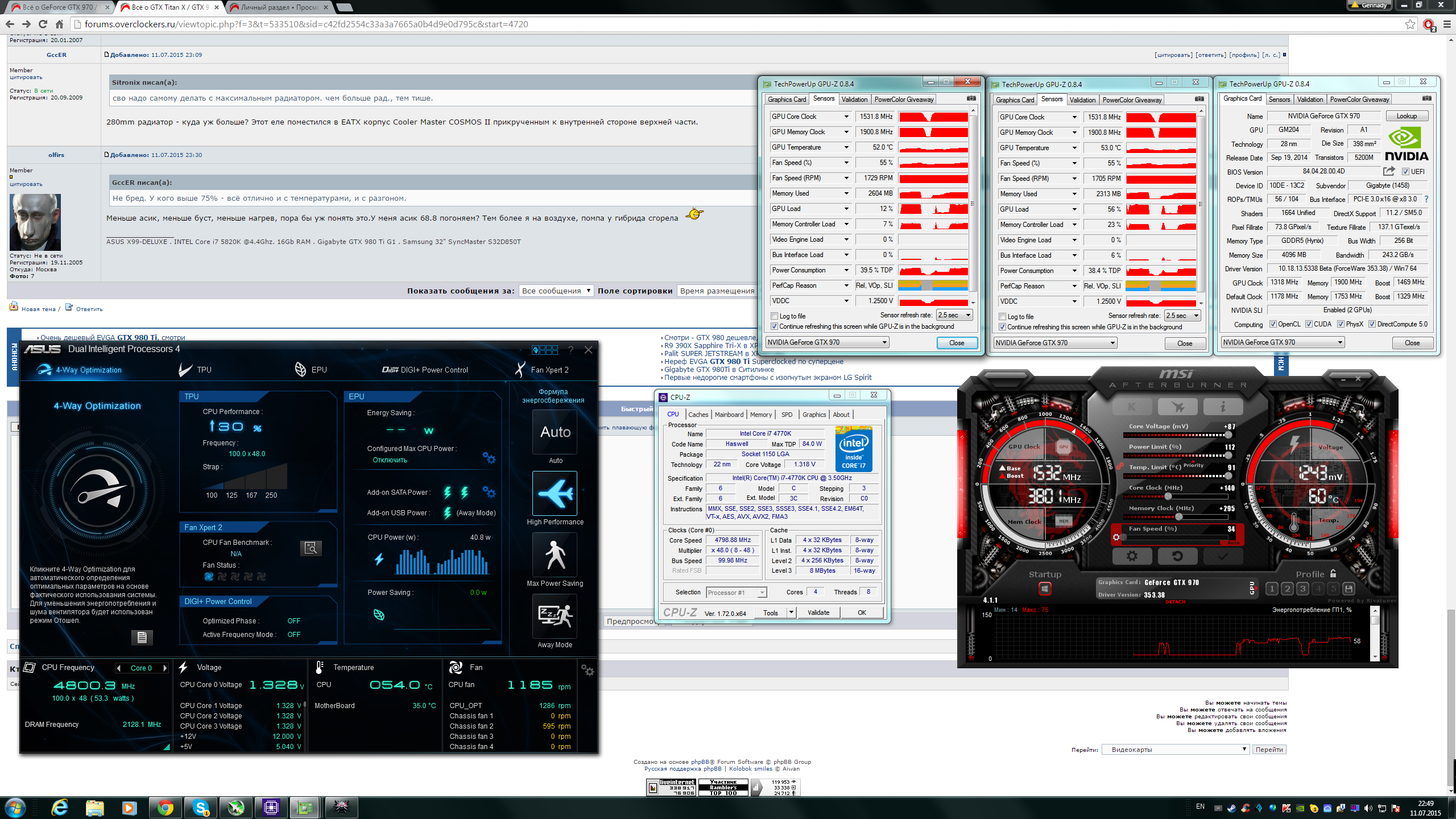The height and width of the screenshot is (819, 1456).
Task: Open CPU-Z Processor #1 selection dropdown
Action: click(x=736, y=593)
